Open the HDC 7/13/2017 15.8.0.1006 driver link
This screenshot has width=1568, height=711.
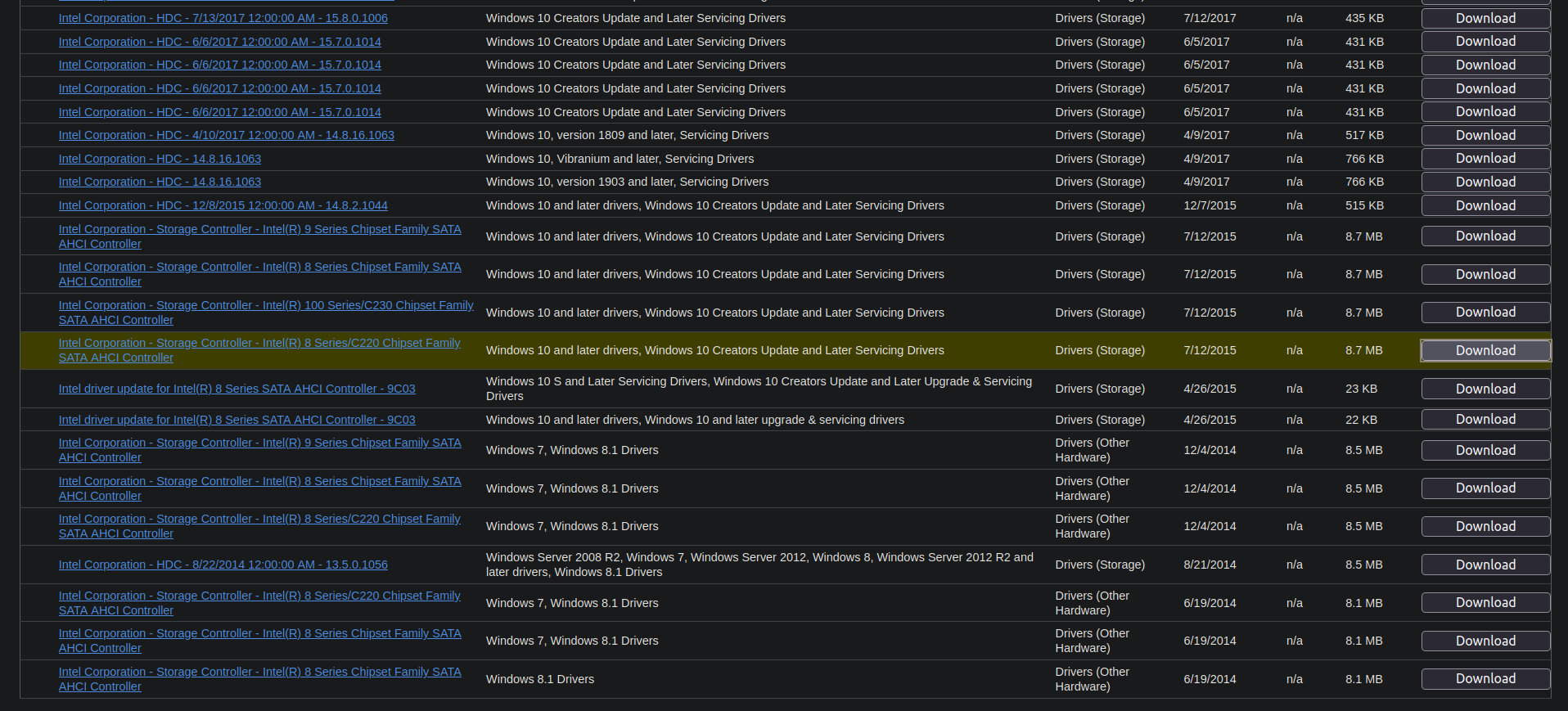223,18
